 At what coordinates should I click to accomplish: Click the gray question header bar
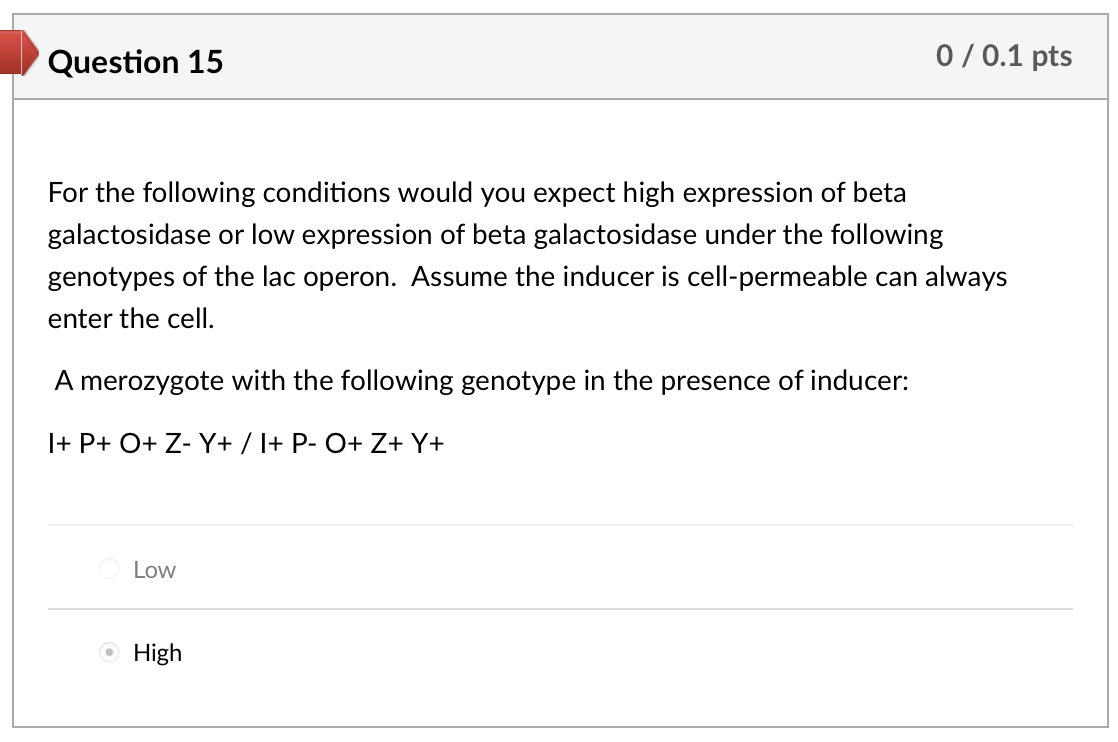click(560, 56)
